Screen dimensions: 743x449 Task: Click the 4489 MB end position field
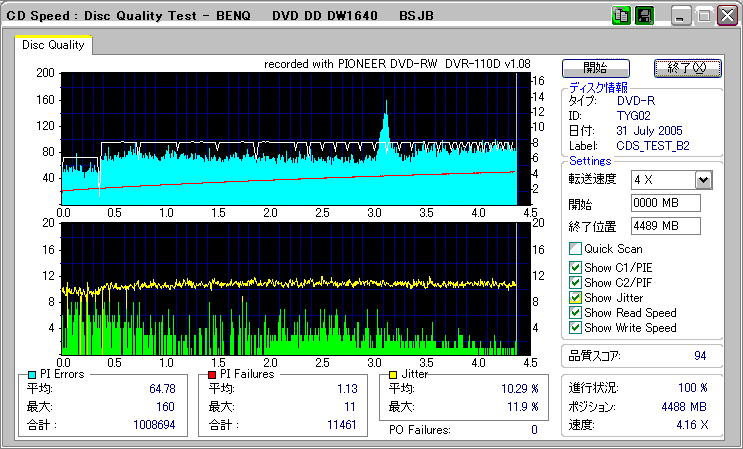coord(665,226)
